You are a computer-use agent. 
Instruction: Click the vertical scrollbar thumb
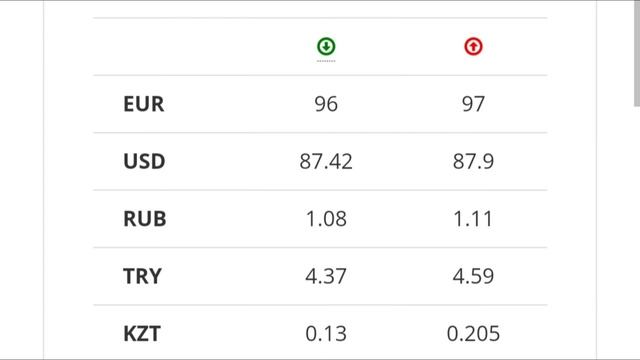tap(637, 53)
